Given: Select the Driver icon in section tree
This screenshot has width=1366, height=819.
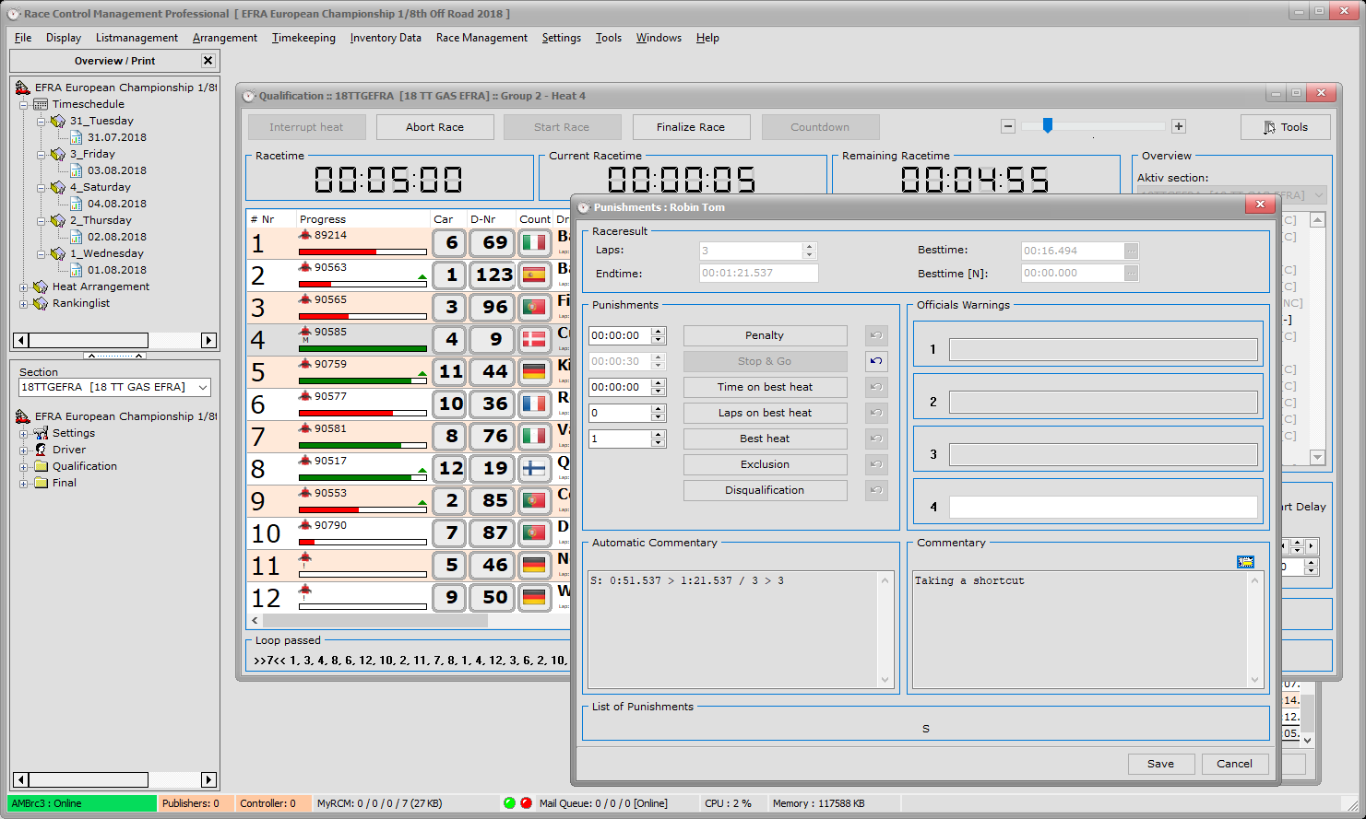Looking at the screenshot, I should coord(41,450).
